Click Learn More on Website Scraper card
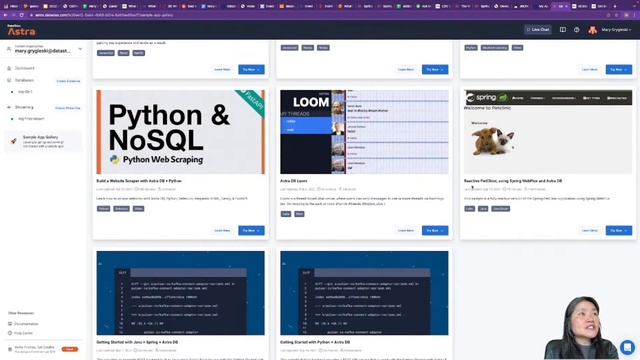This screenshot has width=640, height=360. (x=222, y=231)
